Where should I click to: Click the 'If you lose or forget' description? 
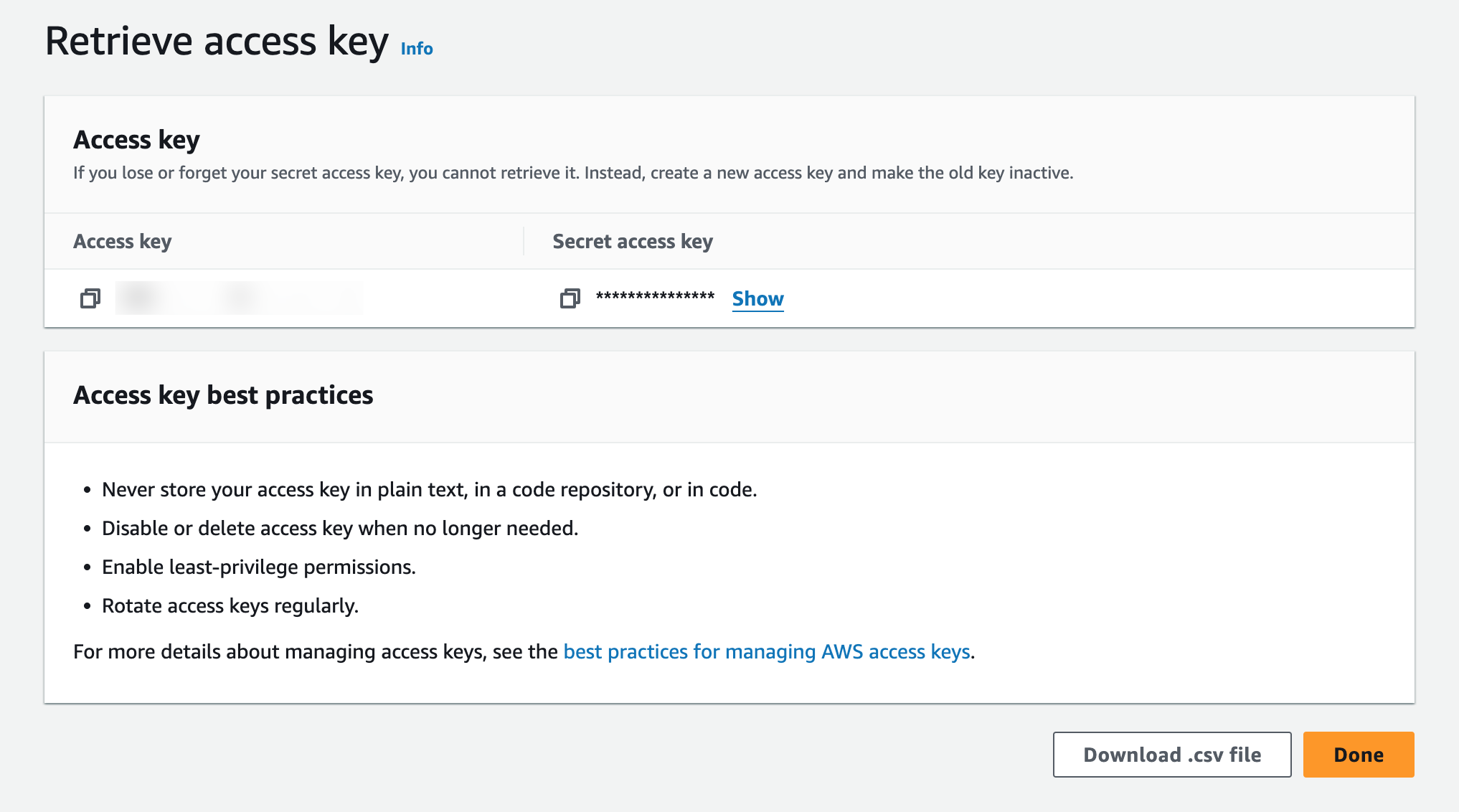(x=573, y=173)
